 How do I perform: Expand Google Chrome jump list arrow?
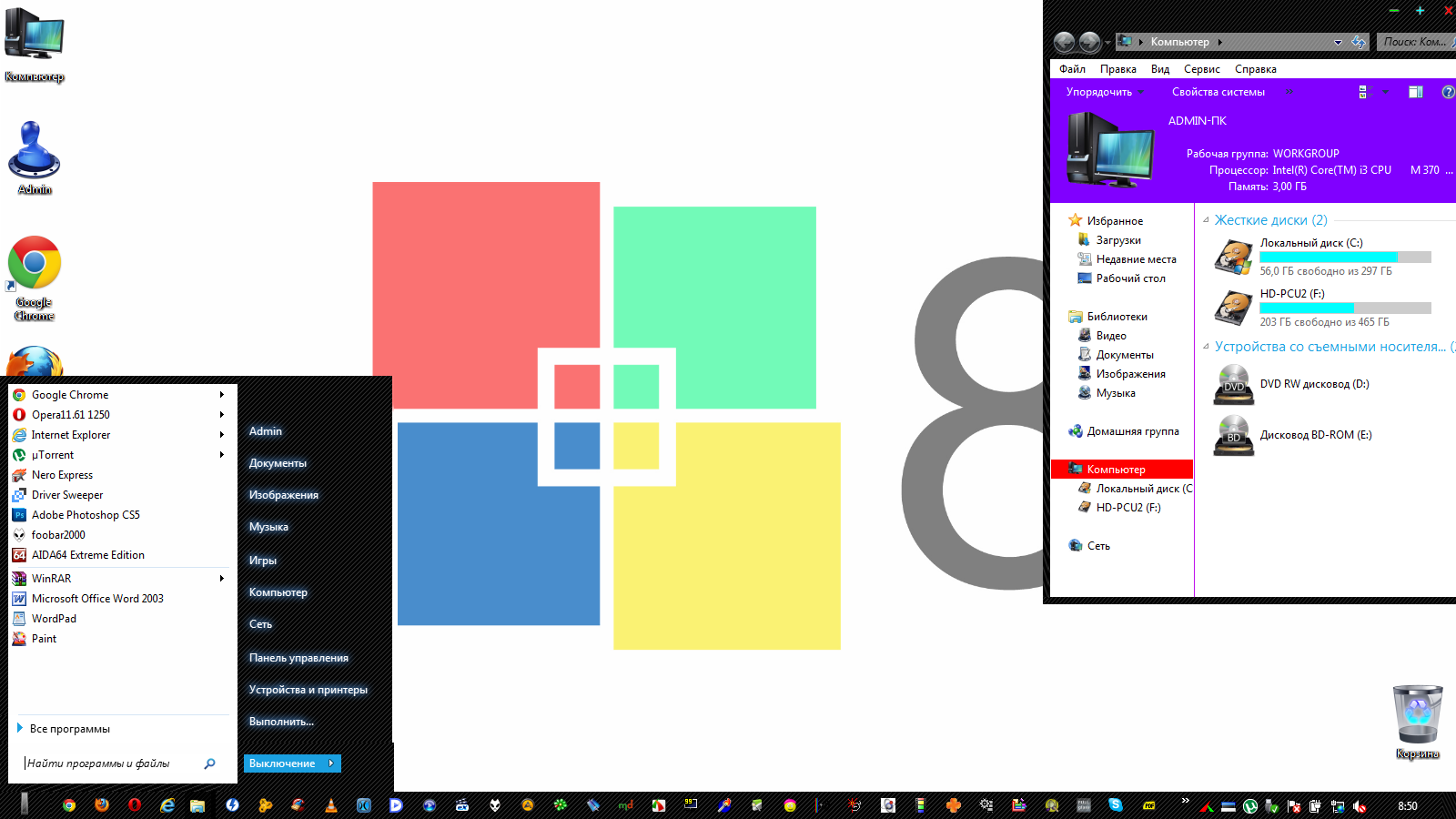pos(222,395)
